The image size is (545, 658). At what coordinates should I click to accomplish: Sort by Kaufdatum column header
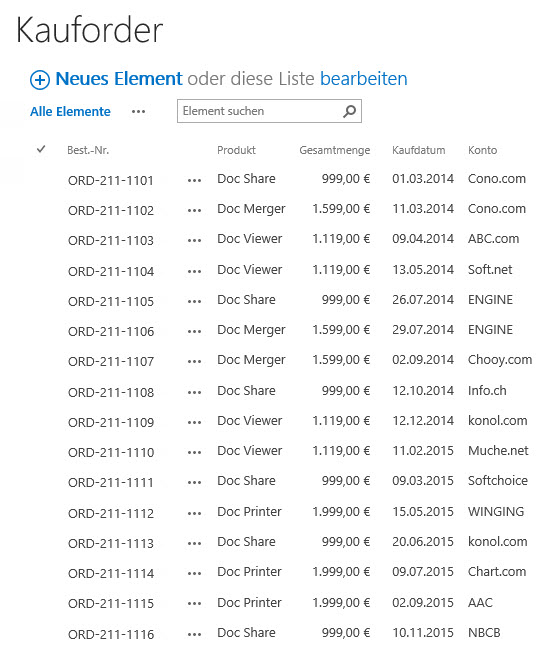[418, 150]
